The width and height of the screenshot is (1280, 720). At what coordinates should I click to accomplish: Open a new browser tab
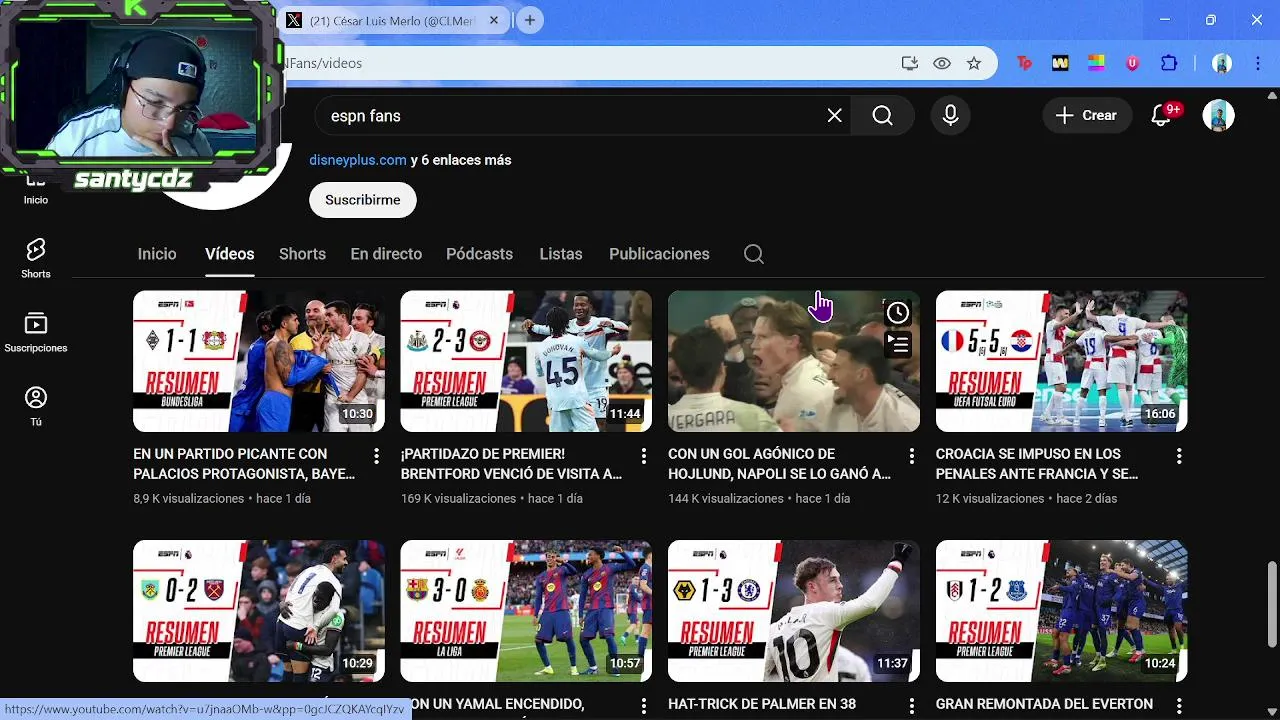530,20
